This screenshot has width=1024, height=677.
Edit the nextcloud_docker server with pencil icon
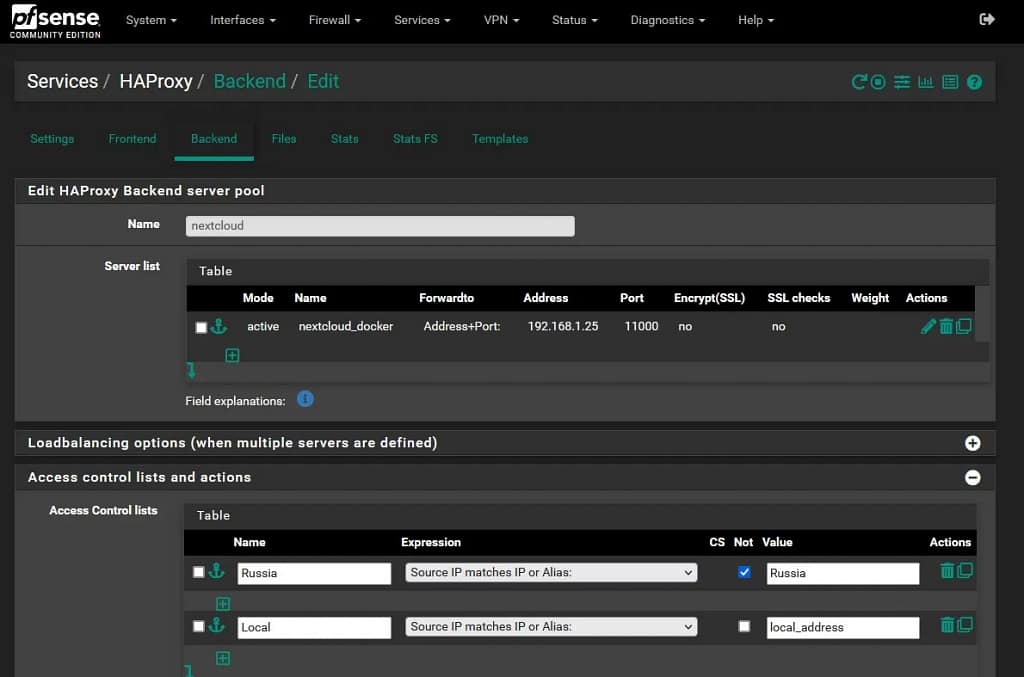(928, 326)
